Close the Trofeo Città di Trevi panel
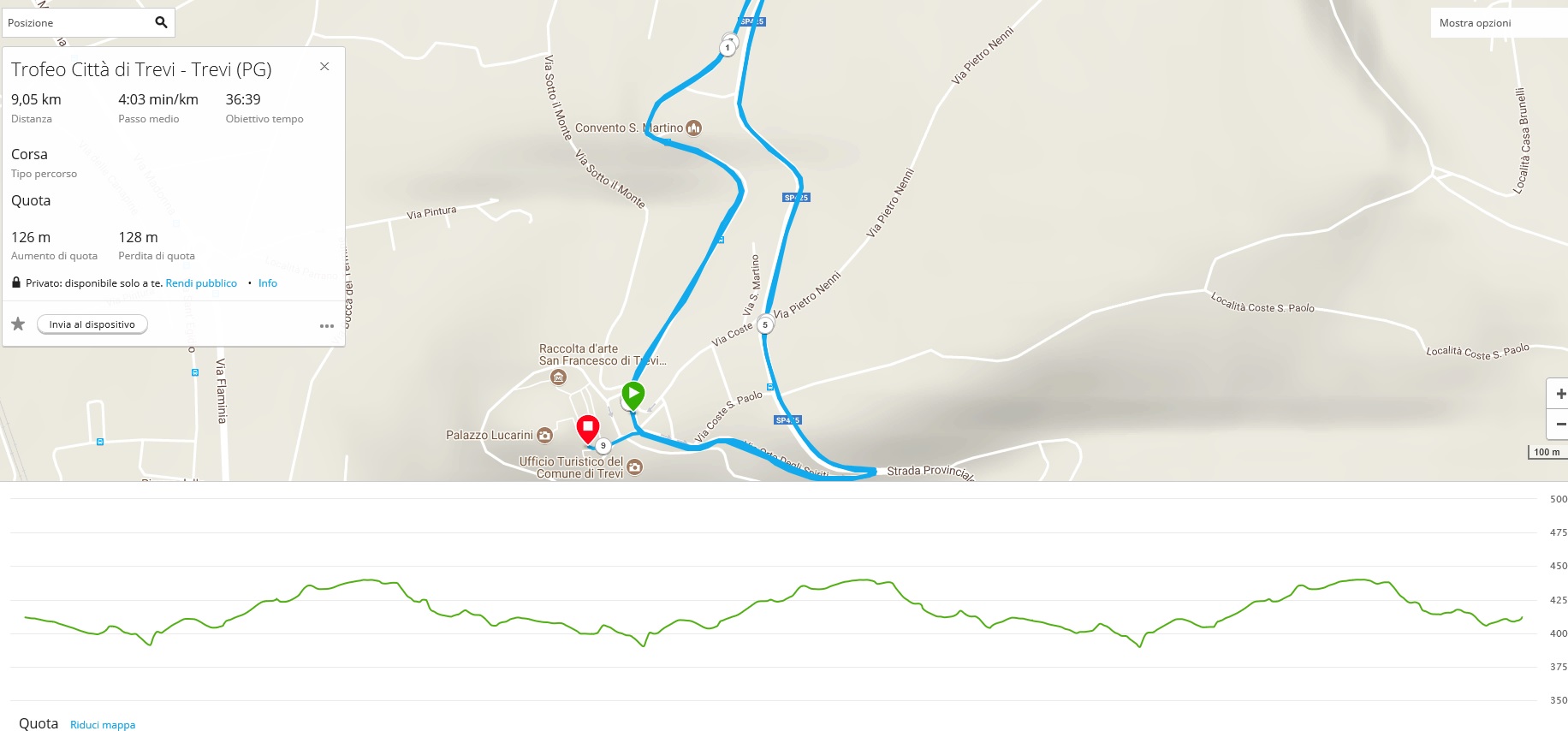 (324, 66)
